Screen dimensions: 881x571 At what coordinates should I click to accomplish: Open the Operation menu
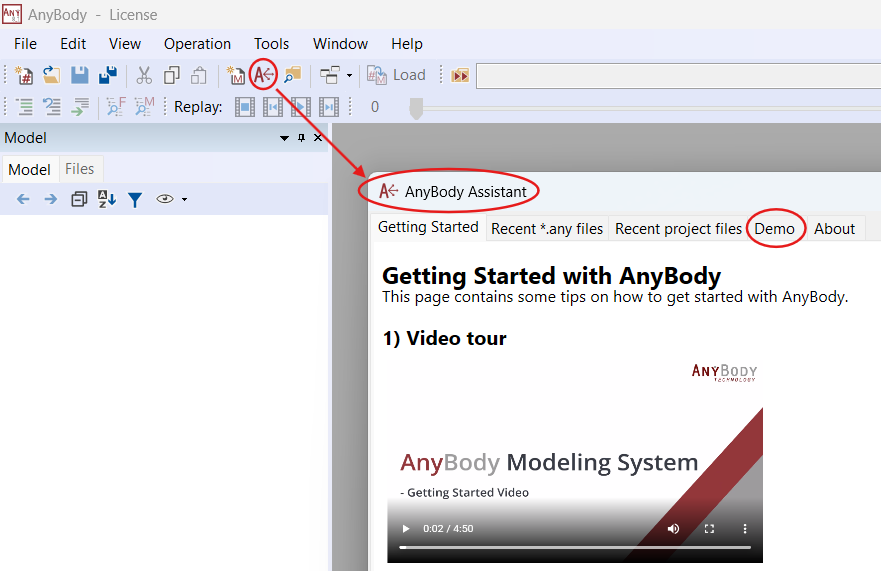pyautogui.click(x=197, y=44)
